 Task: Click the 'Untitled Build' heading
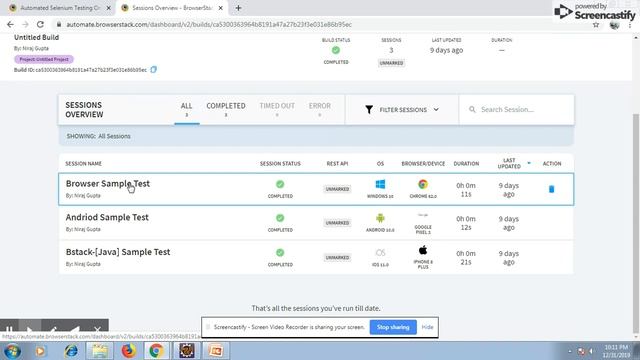(x=36, y=37)
